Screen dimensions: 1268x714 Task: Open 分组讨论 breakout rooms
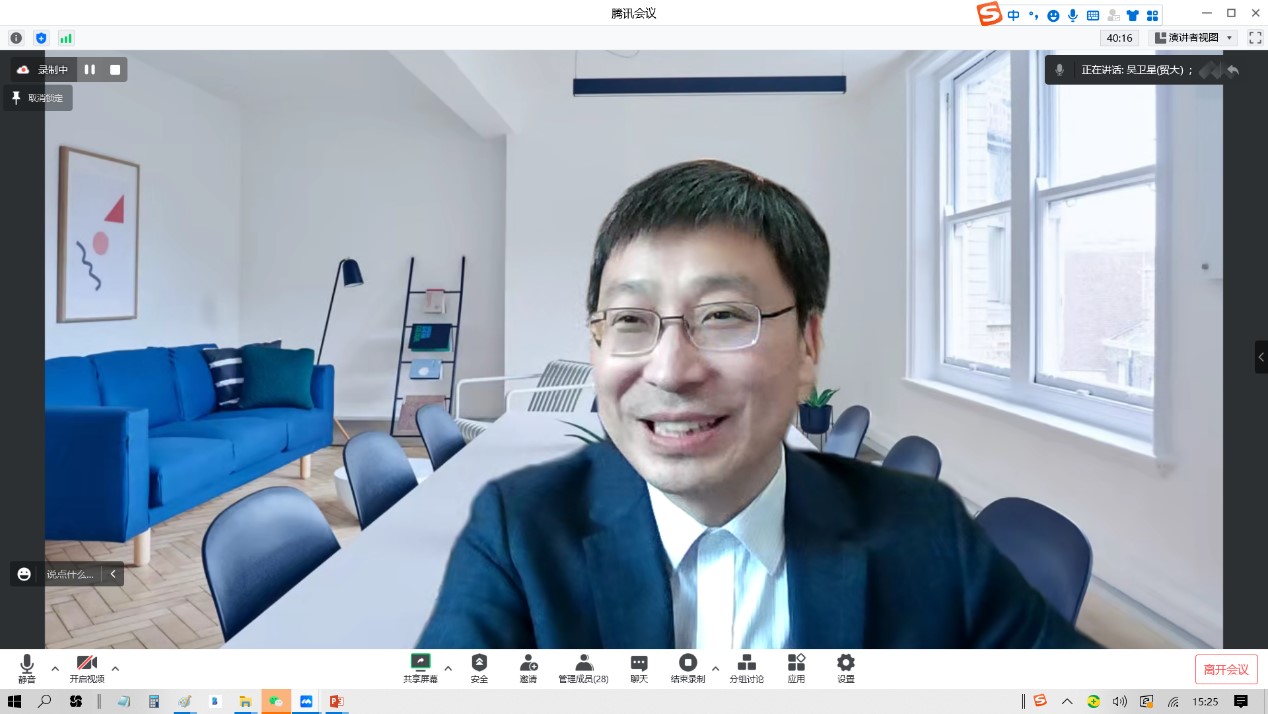[746, 668]
